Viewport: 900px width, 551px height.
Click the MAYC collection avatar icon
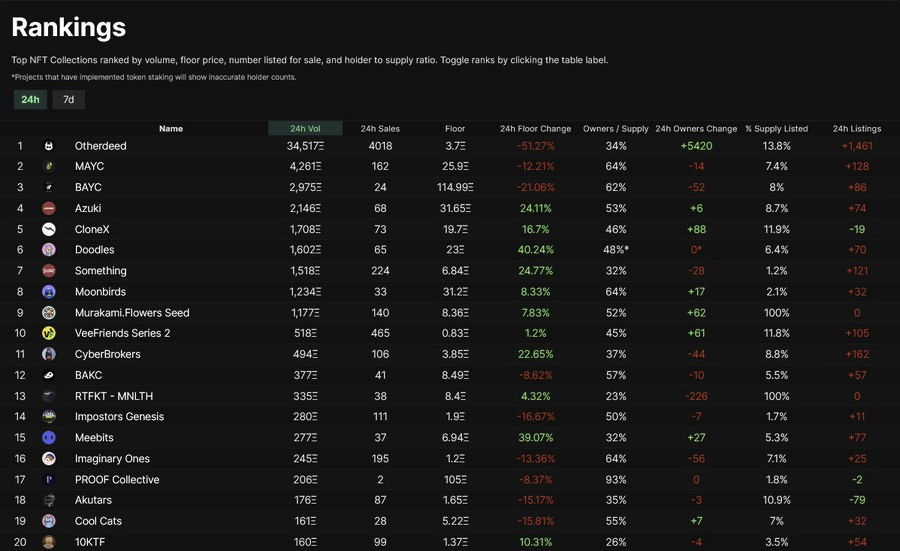click(x=49, y=166)
